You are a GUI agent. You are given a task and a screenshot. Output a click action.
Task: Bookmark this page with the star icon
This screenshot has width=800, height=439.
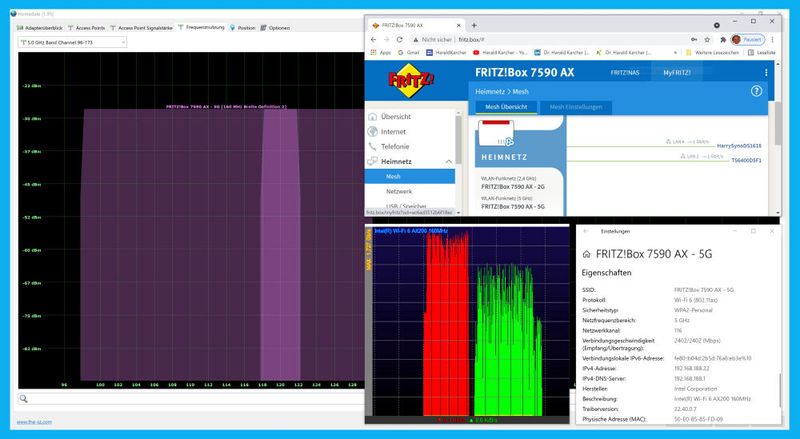point(707,39)
